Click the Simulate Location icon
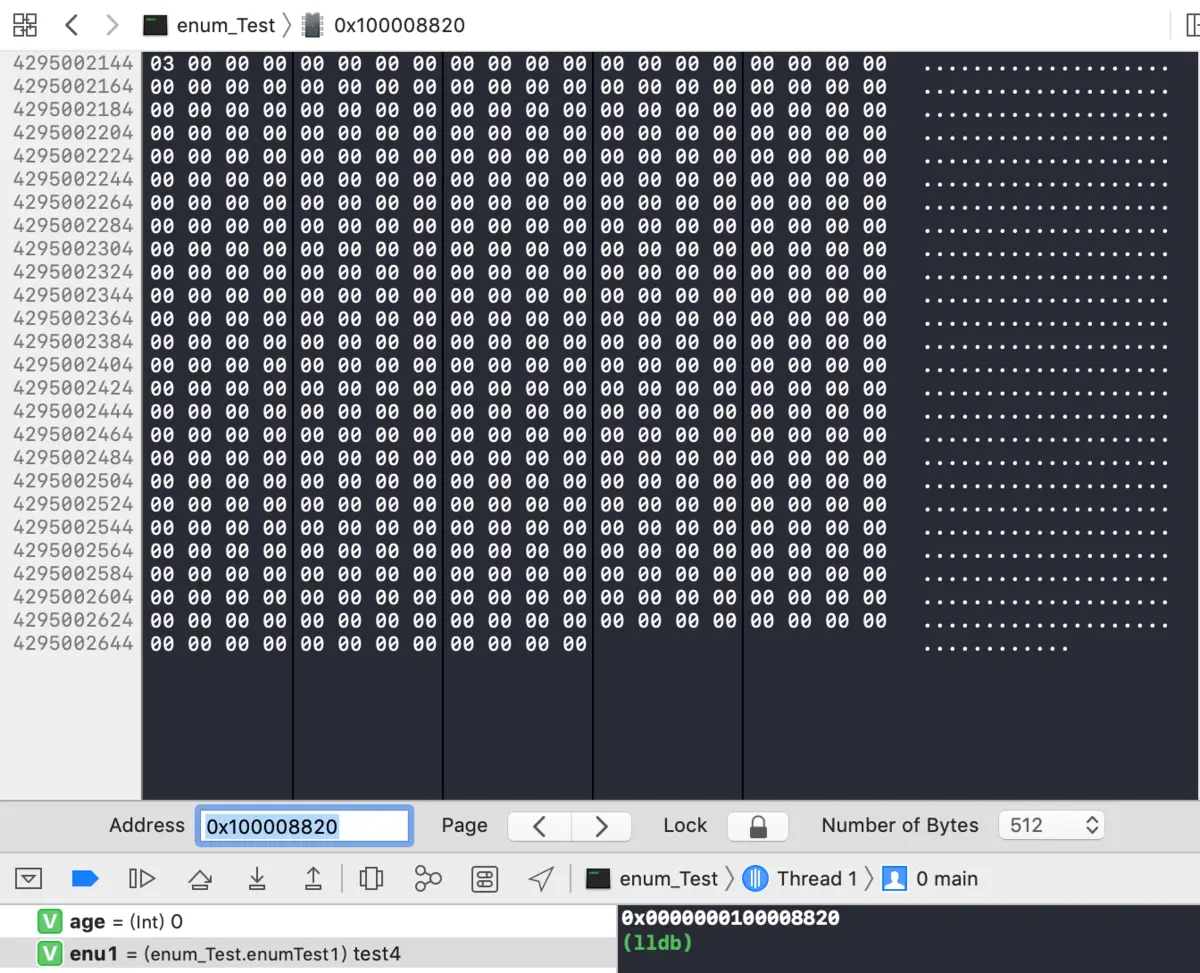The width and height of the screenshot is (1200, 973). [x=540, y=878]
